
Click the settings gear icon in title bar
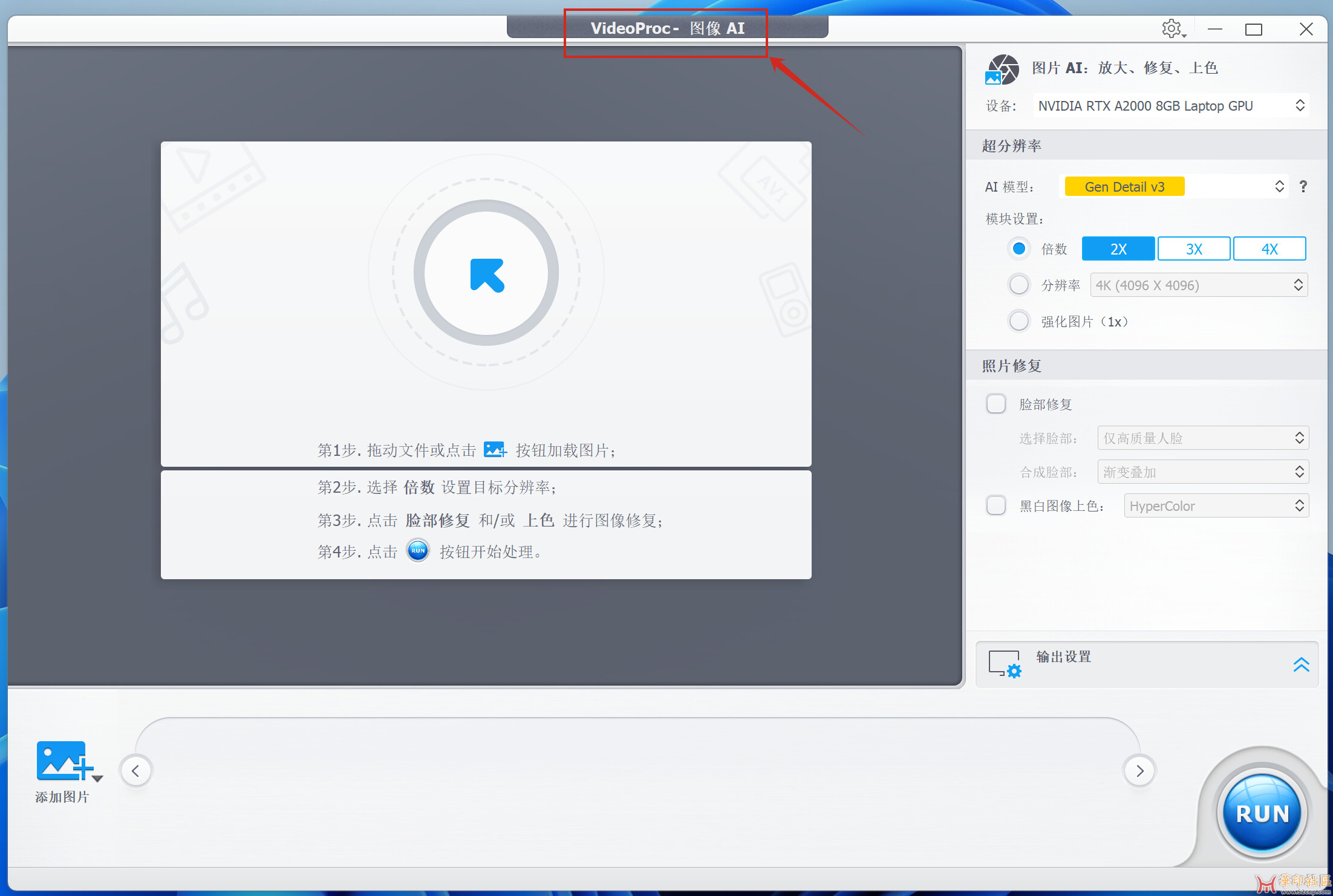[x=1172, y=28]
